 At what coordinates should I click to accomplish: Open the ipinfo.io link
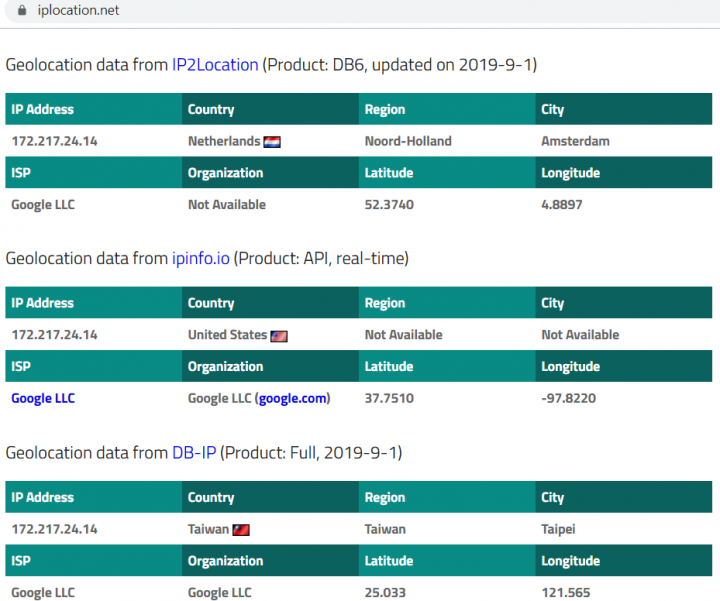click(201, 258)
